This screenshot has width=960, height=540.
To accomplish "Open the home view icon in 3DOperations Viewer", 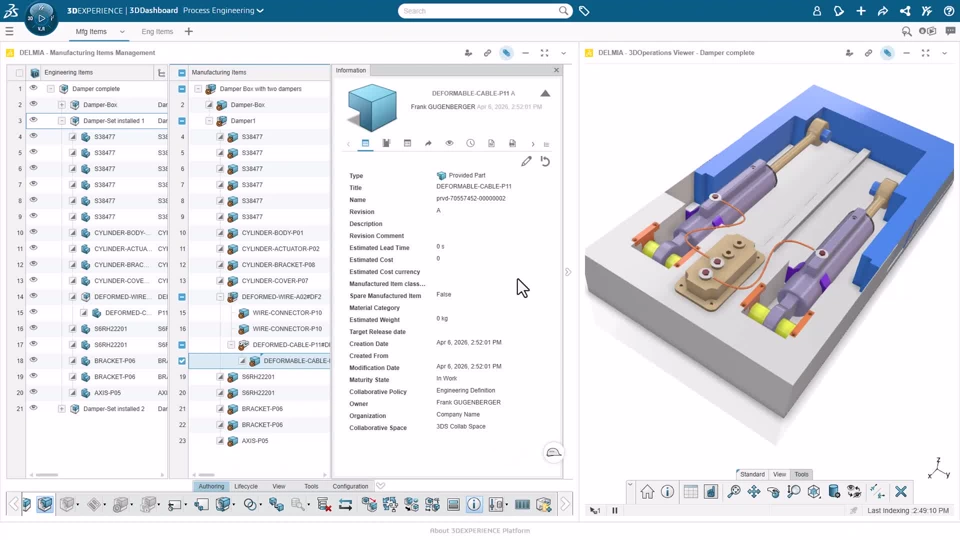I will coord(647,492).
